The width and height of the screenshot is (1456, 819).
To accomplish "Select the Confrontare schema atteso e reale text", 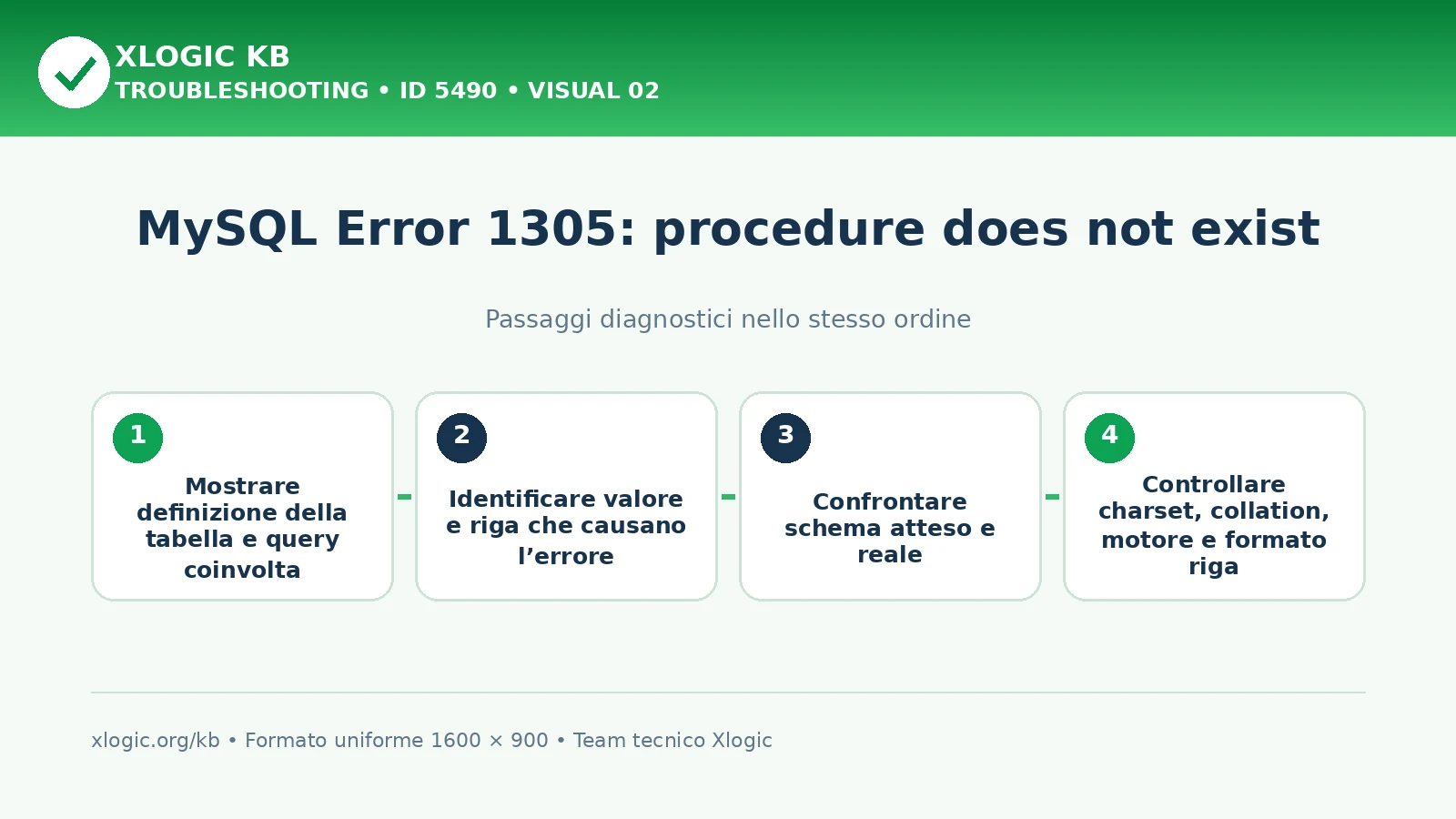I will [890, 528].
